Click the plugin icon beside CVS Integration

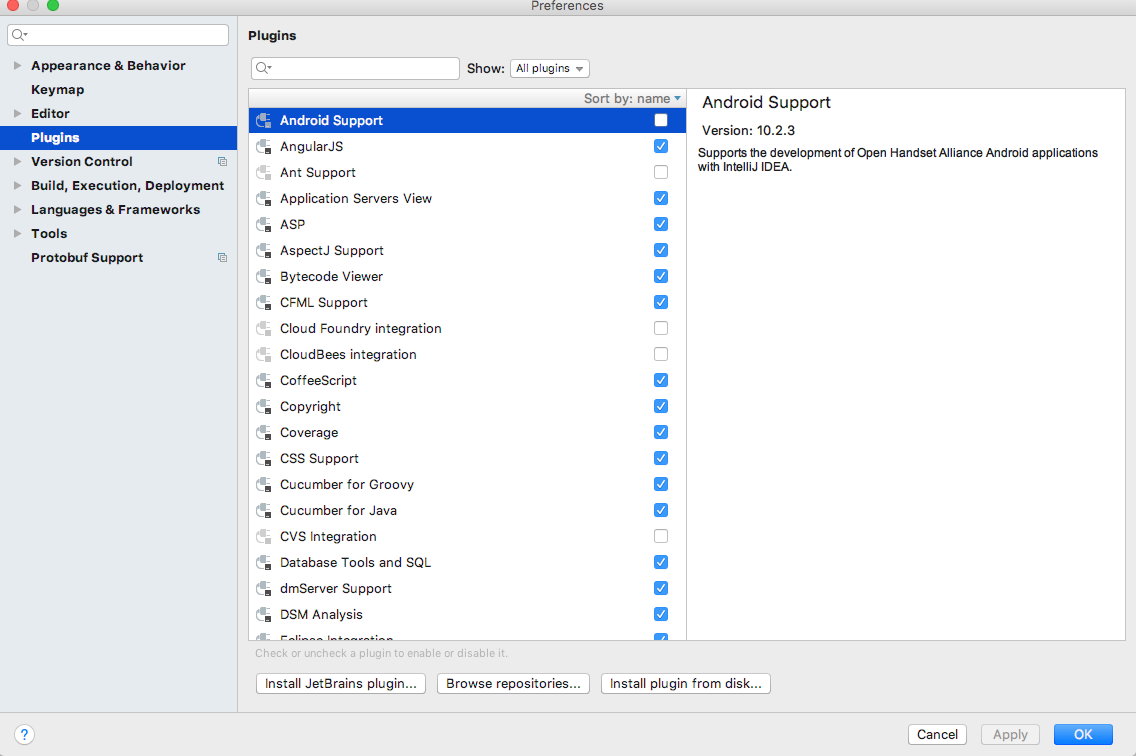click(264, 536)
